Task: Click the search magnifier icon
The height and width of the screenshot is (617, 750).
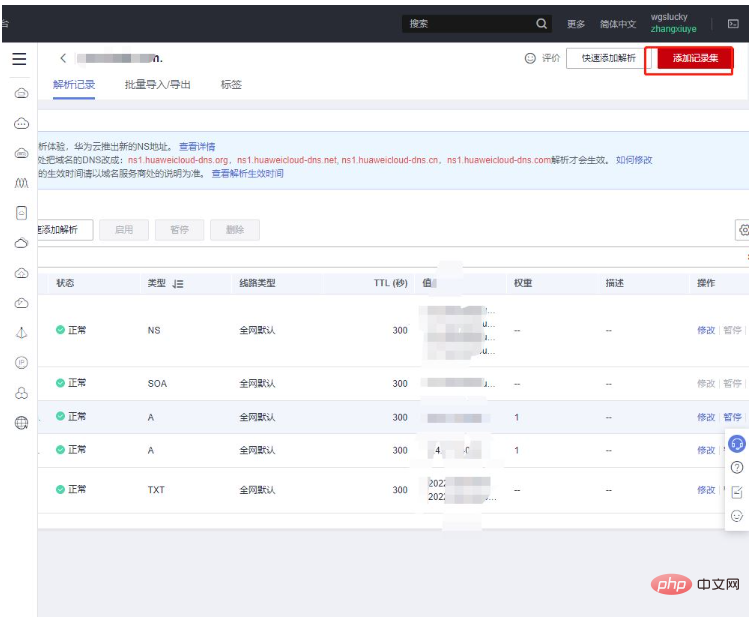Action: 541,23
